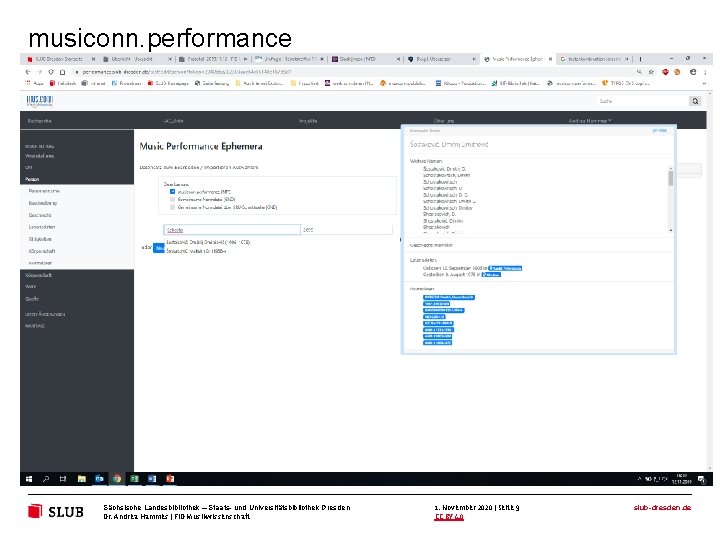Viewport: 720px width, 540px height.
Task: Select Normdaten in the Person submenu
Action: point(40,263)
